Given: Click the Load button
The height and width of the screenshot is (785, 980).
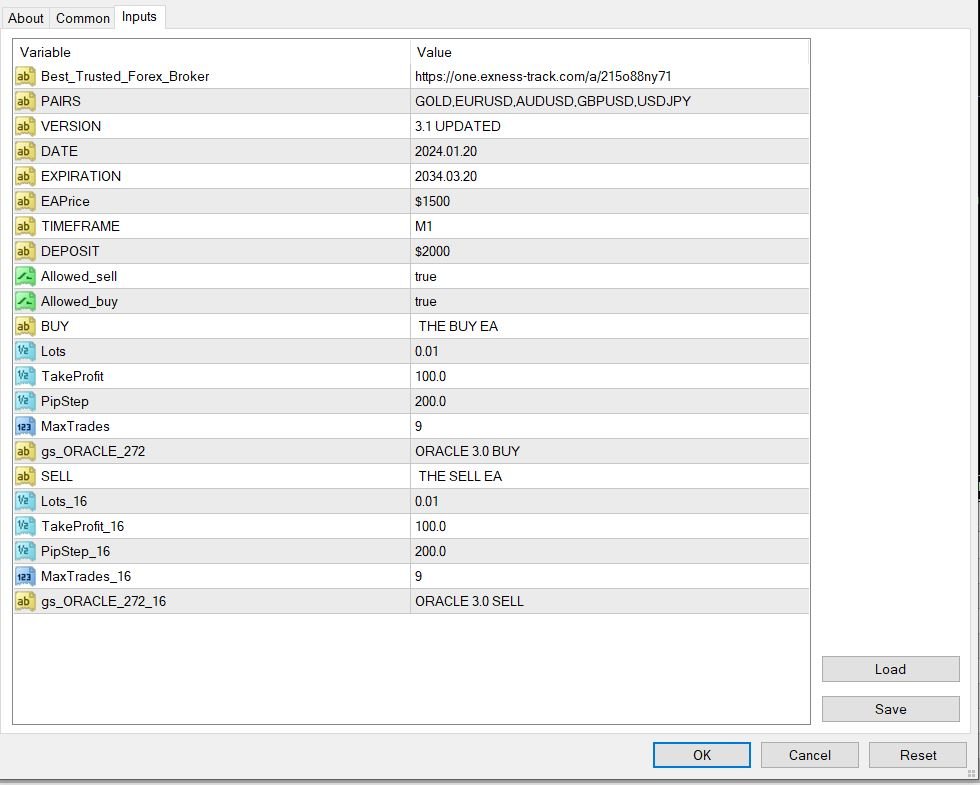Looking at the screenshot, I should 890,669.
